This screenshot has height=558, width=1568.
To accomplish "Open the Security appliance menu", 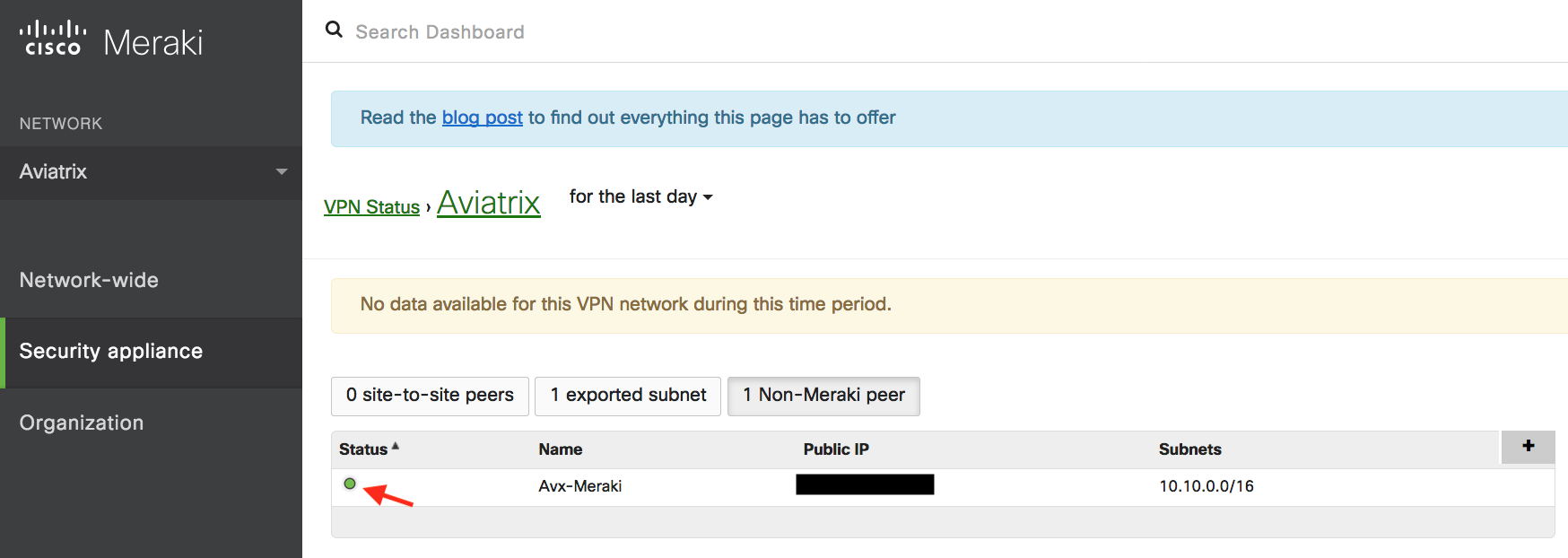I will point(111,351).
